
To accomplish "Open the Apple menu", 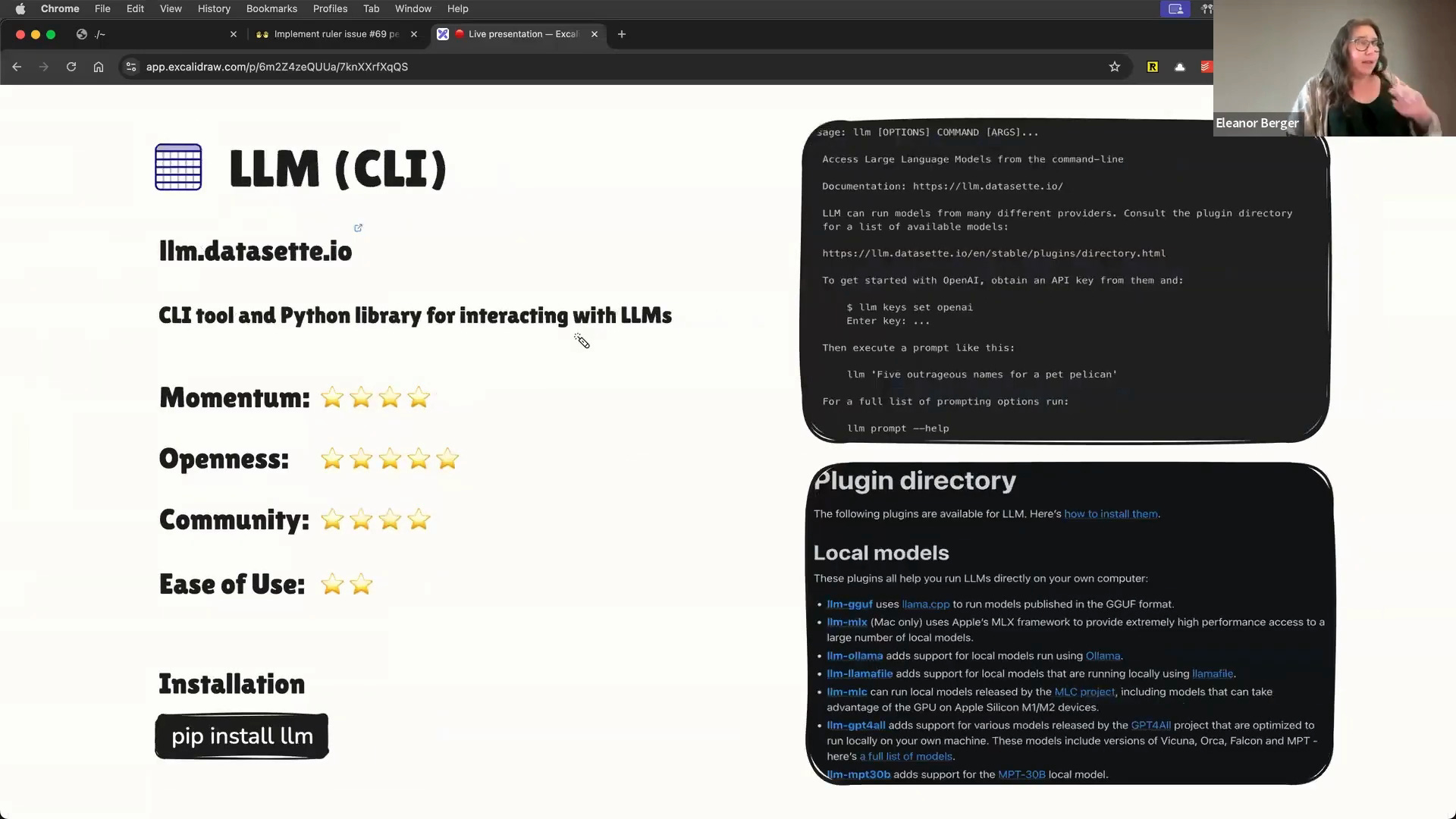I will pos(20,8).
